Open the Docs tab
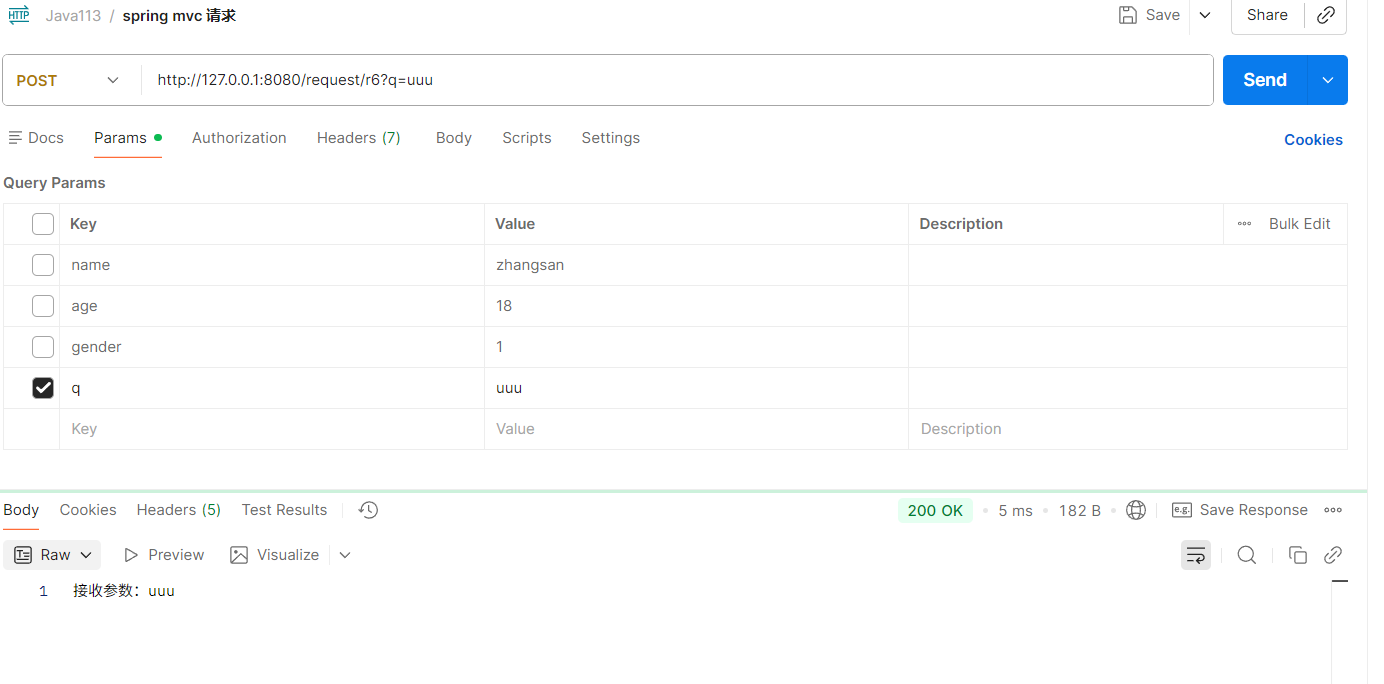The image size is (1384, 684). pos(36,138)
